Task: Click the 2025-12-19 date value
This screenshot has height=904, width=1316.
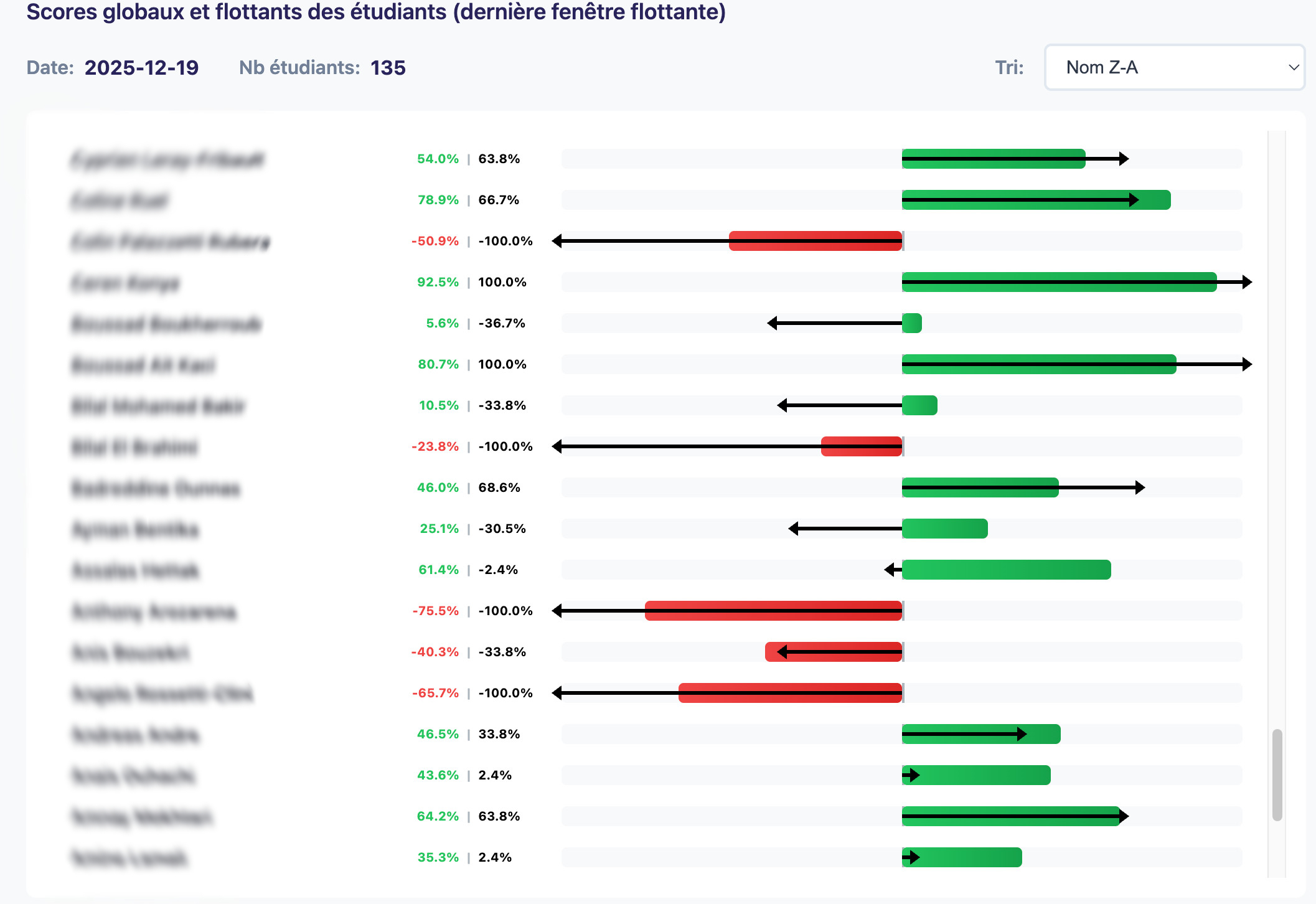Action: [x=141, y=67]
